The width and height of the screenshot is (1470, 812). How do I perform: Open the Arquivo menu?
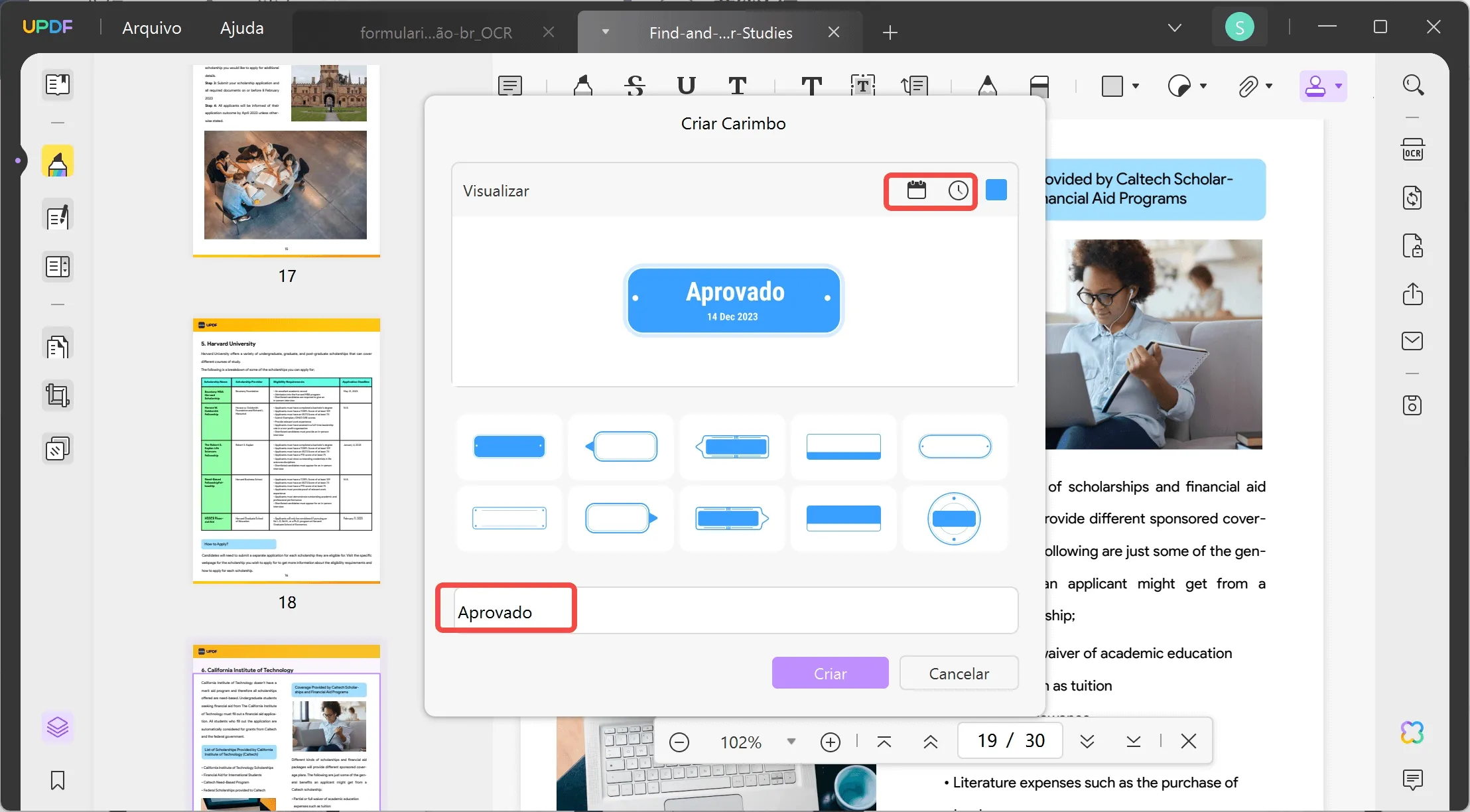pyautogui.click(x=151, y=27)
